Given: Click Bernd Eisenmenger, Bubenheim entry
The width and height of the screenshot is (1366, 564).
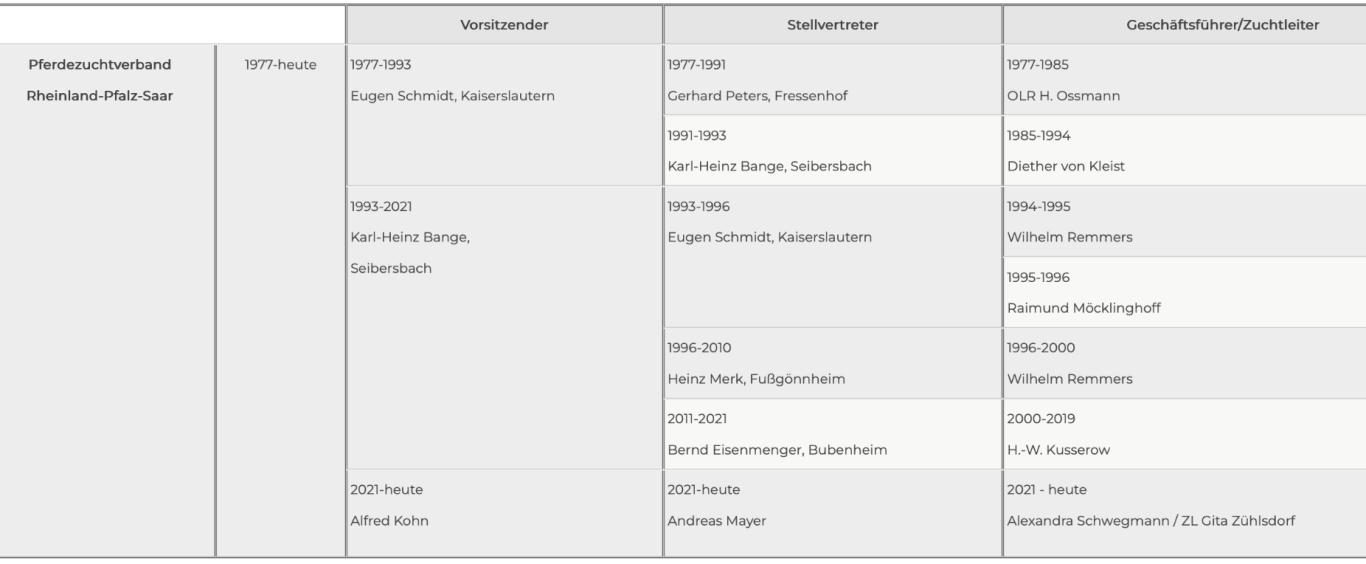Looking at the screenshot, I should 777,450.
